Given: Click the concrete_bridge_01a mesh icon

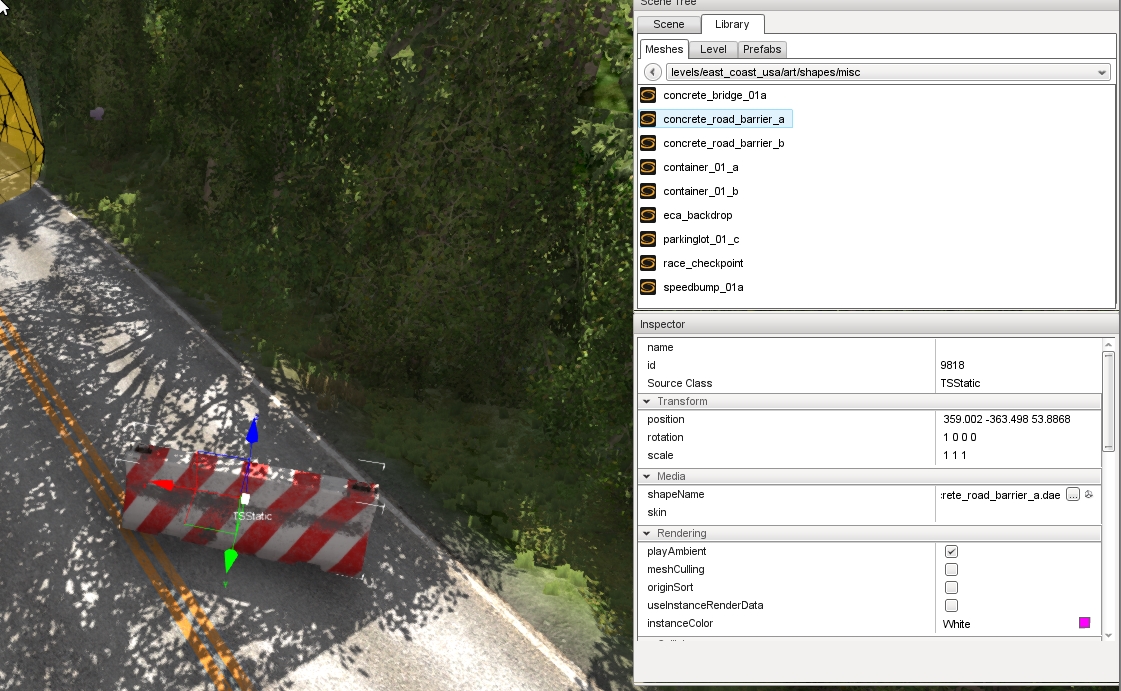Looking at the screenshot, I should (648, 95).
